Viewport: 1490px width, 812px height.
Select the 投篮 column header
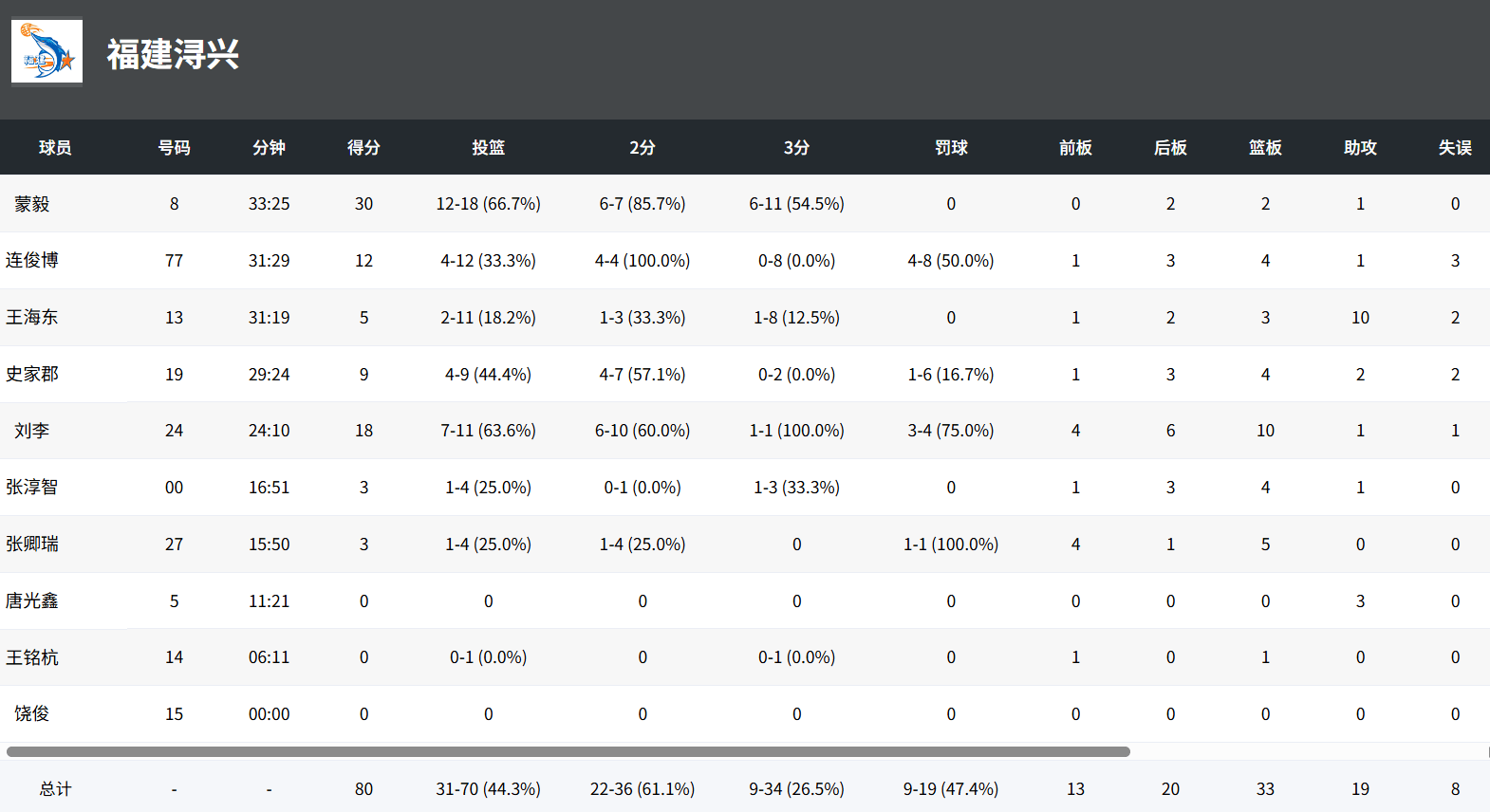pos(488,147)
